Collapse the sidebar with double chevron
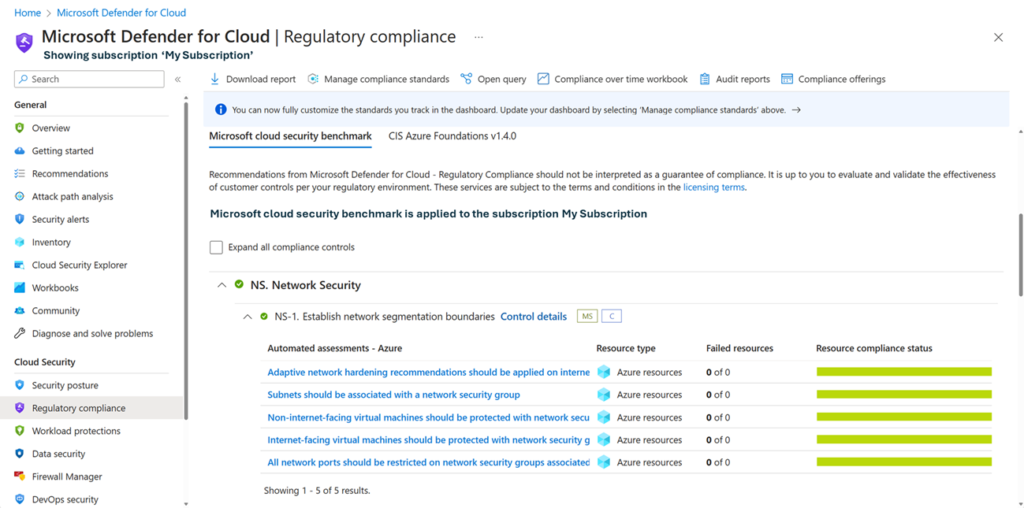Viewport: 1024px width, 508px height. coord(178,79)
